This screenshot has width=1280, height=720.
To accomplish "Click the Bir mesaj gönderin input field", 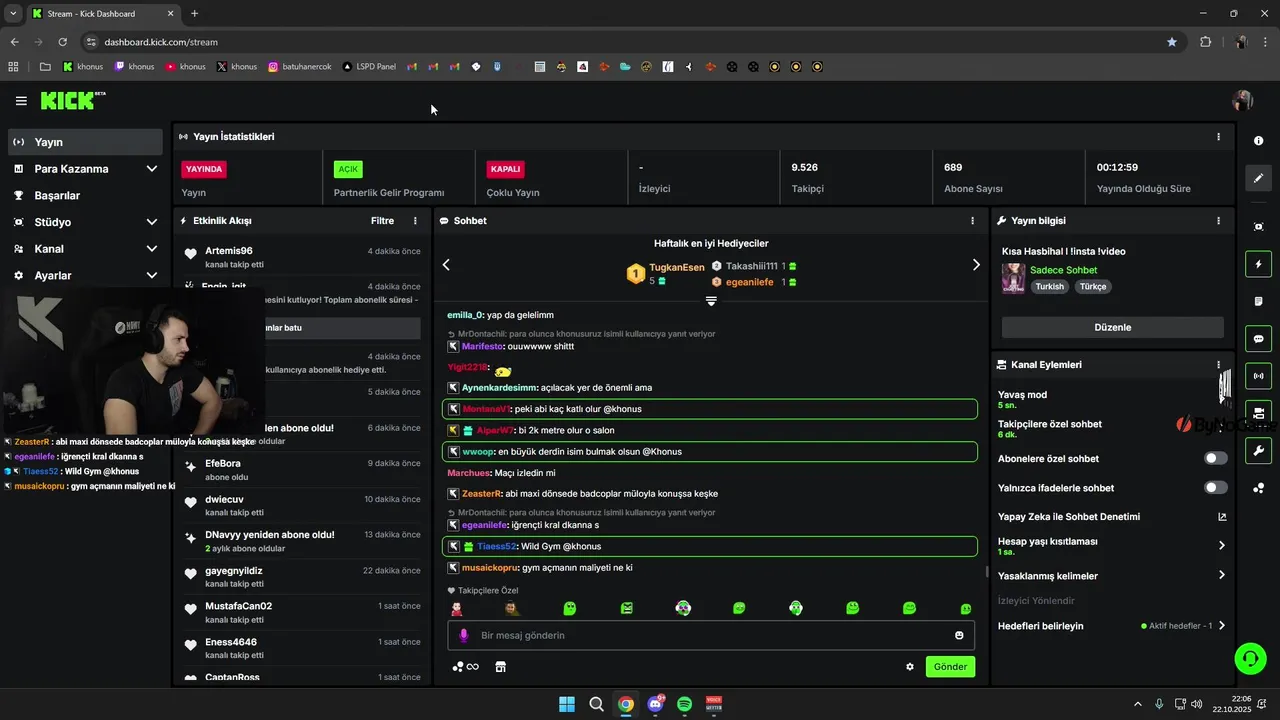I will point(710,635).
